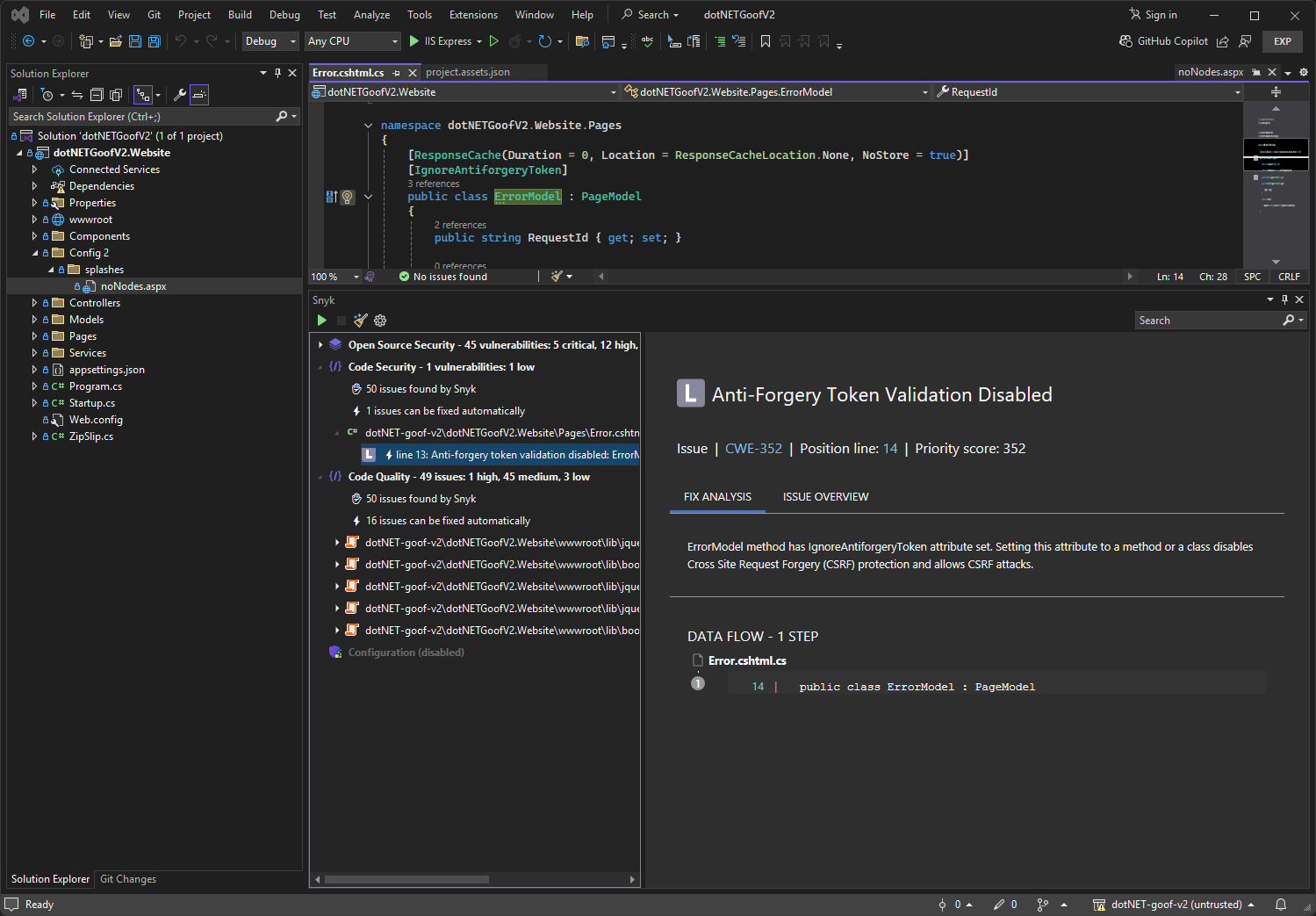
Task: Switch to the ISSUE OVERVIEW tab
Action: click(x=825, y=497)
